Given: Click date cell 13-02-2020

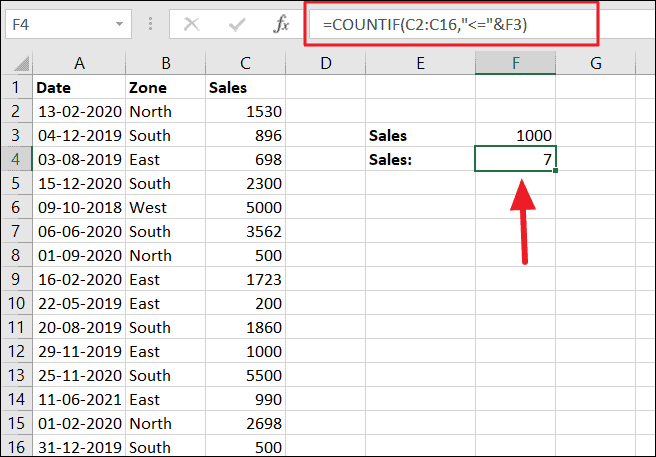Looking at the screenshot, I should pos(79,111).
